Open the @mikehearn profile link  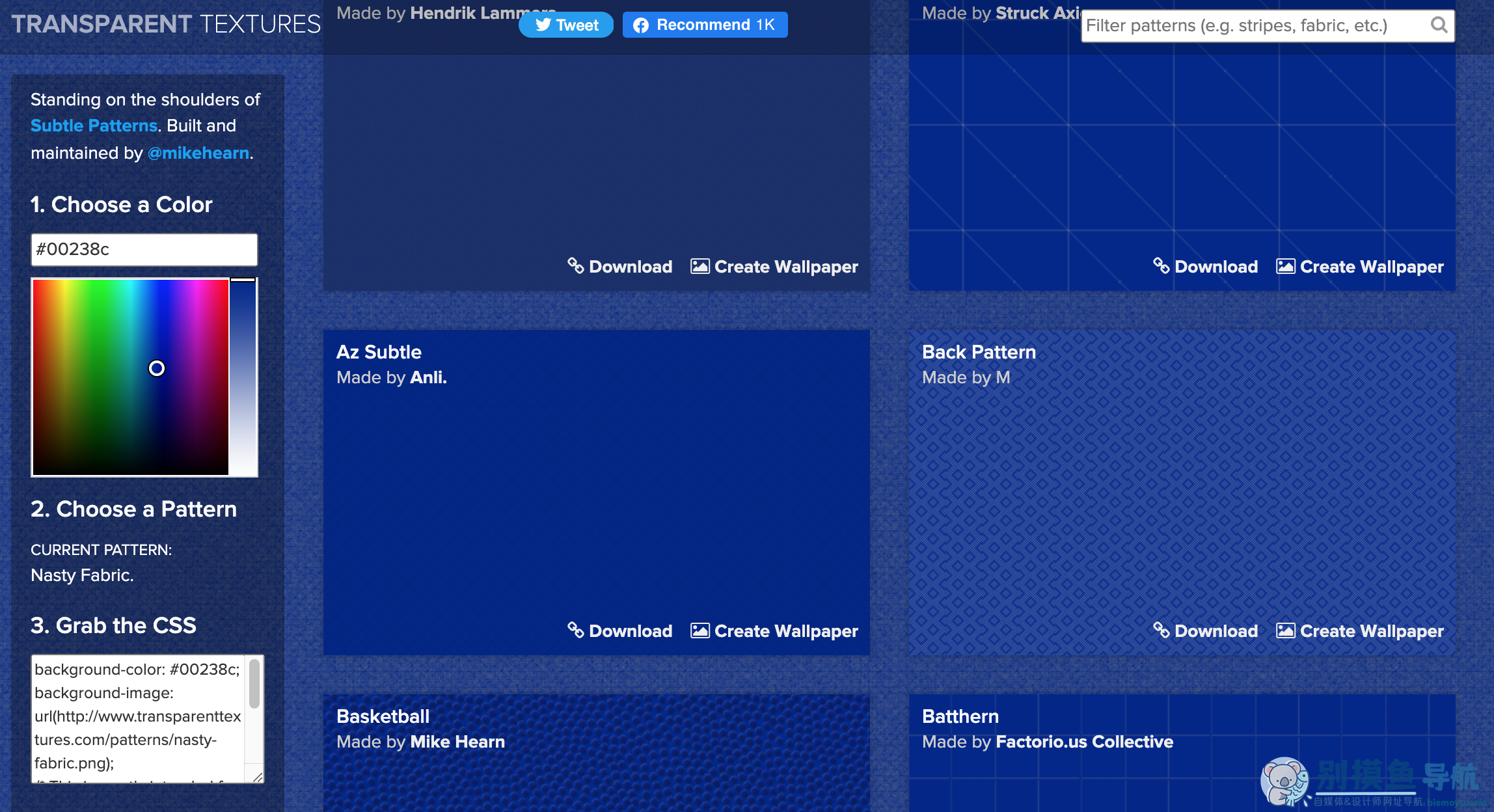198,153
